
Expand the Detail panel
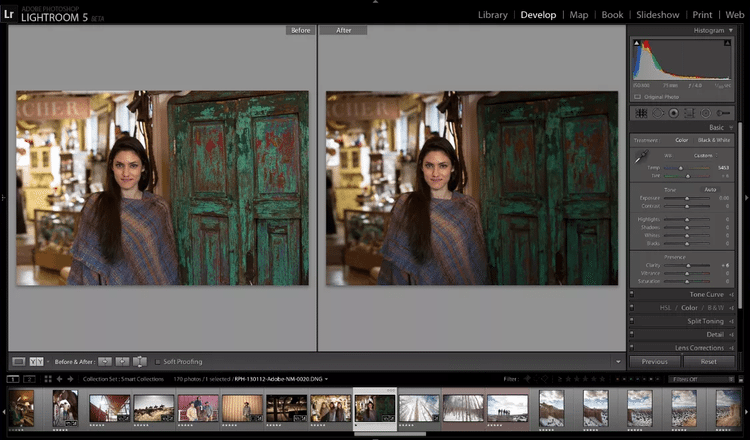click(731, 335)
